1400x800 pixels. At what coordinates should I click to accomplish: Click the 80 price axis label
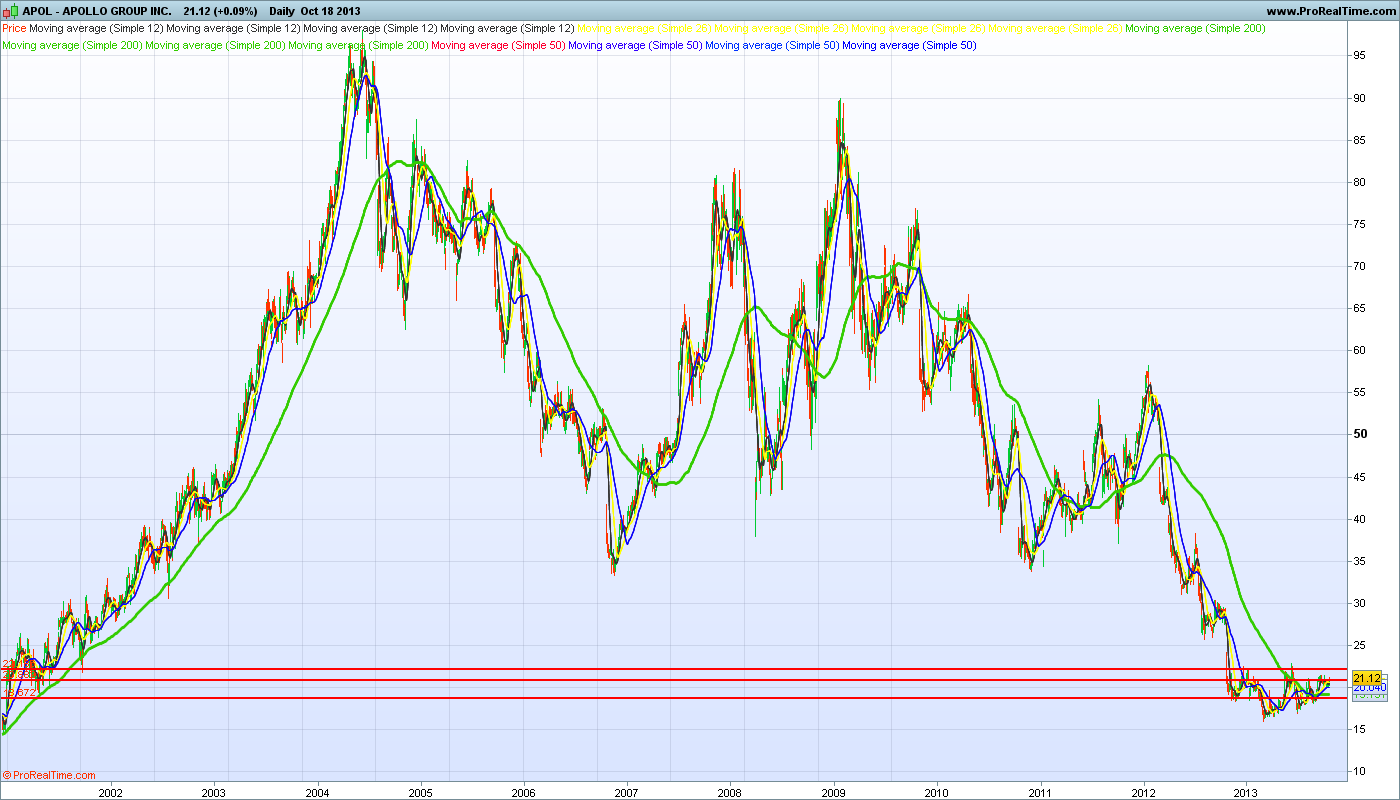click(1360, 182)
